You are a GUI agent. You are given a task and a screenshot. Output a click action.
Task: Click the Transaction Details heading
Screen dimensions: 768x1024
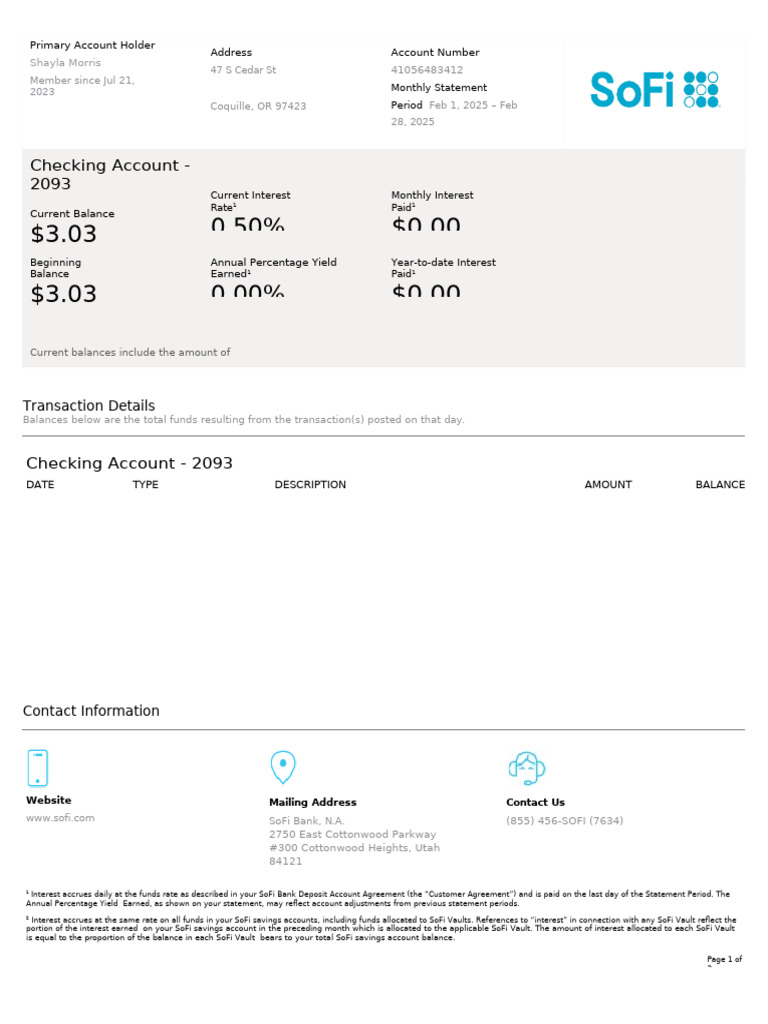[x=89, y=406]
